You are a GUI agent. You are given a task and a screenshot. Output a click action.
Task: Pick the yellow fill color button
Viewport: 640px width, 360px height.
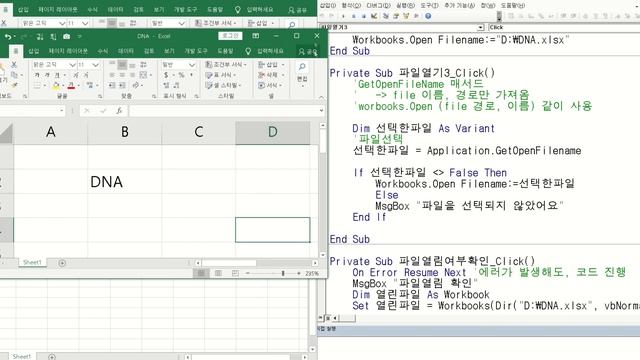point(56,85)
